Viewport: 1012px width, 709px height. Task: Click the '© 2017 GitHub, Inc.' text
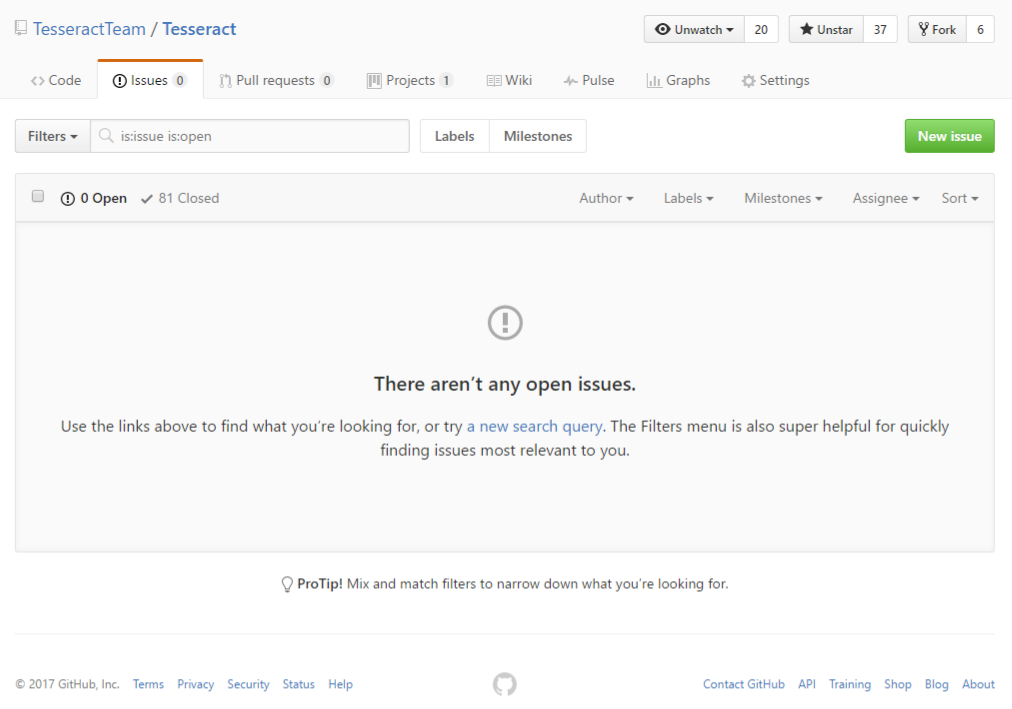click(68, 684)
